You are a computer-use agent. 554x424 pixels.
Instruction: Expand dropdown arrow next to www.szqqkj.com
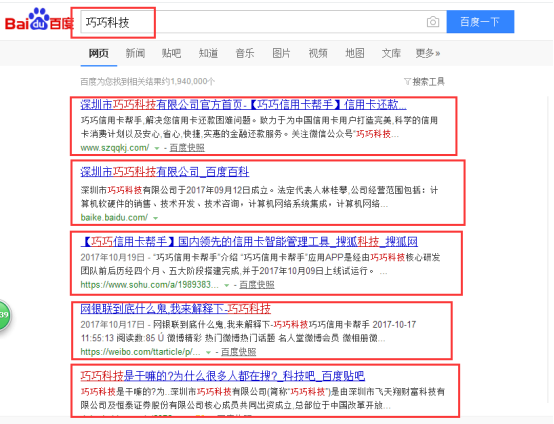click(x=157, y=148)
